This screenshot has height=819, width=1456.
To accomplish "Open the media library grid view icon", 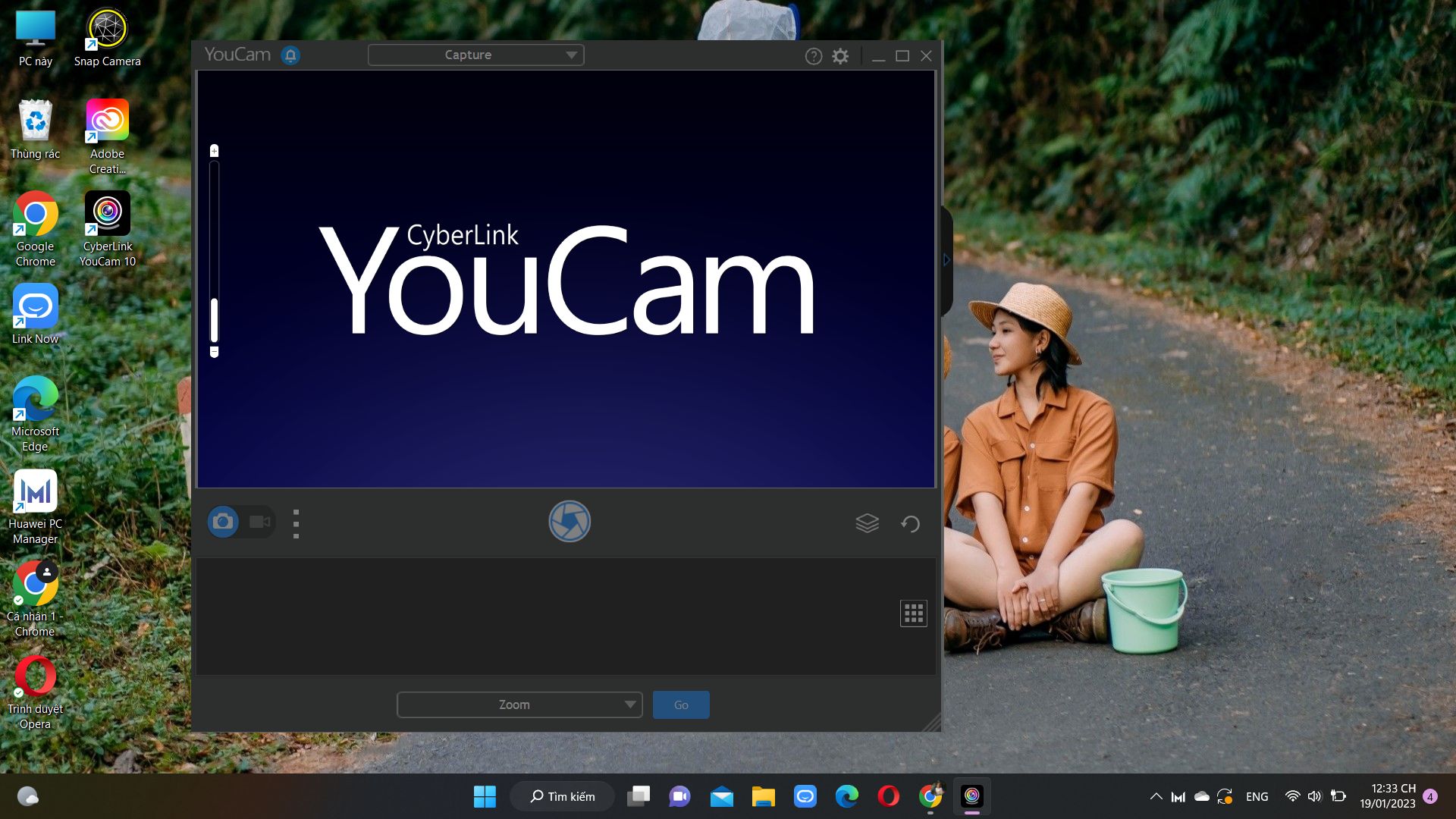I will [914, 613].
